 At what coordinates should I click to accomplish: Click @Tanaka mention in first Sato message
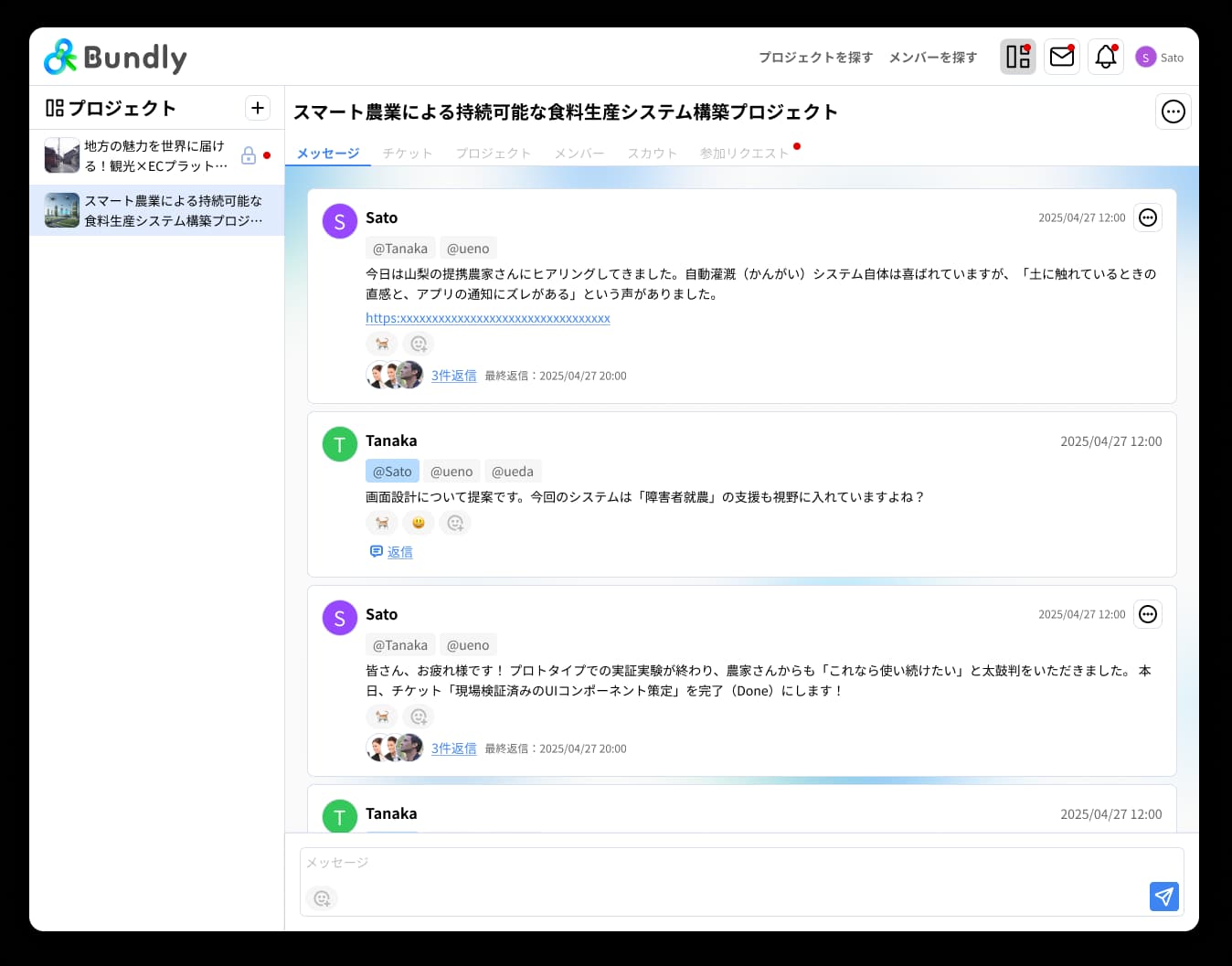[x=400, y=249]
